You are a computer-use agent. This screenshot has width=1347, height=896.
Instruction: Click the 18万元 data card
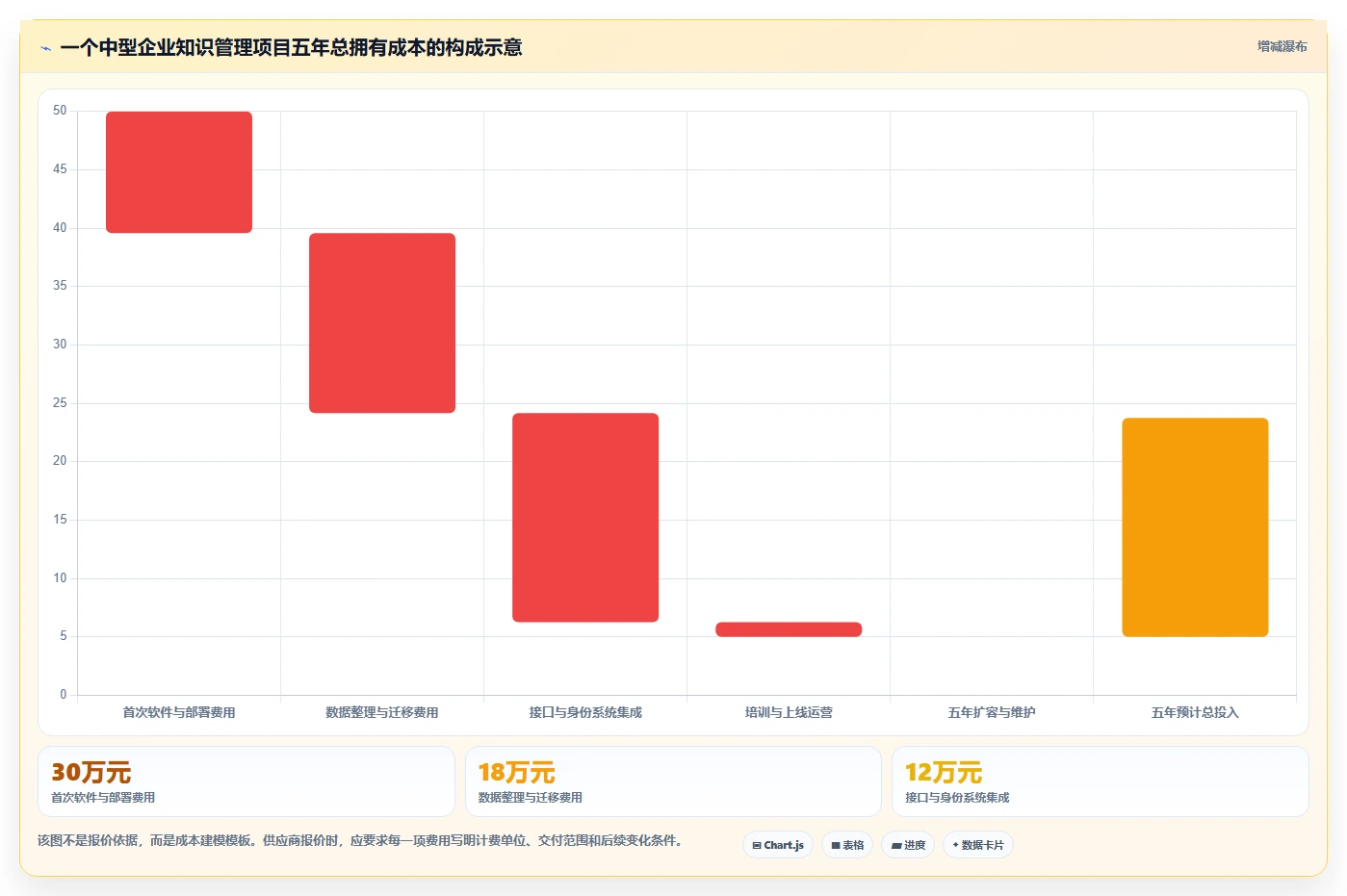(673, 781)
